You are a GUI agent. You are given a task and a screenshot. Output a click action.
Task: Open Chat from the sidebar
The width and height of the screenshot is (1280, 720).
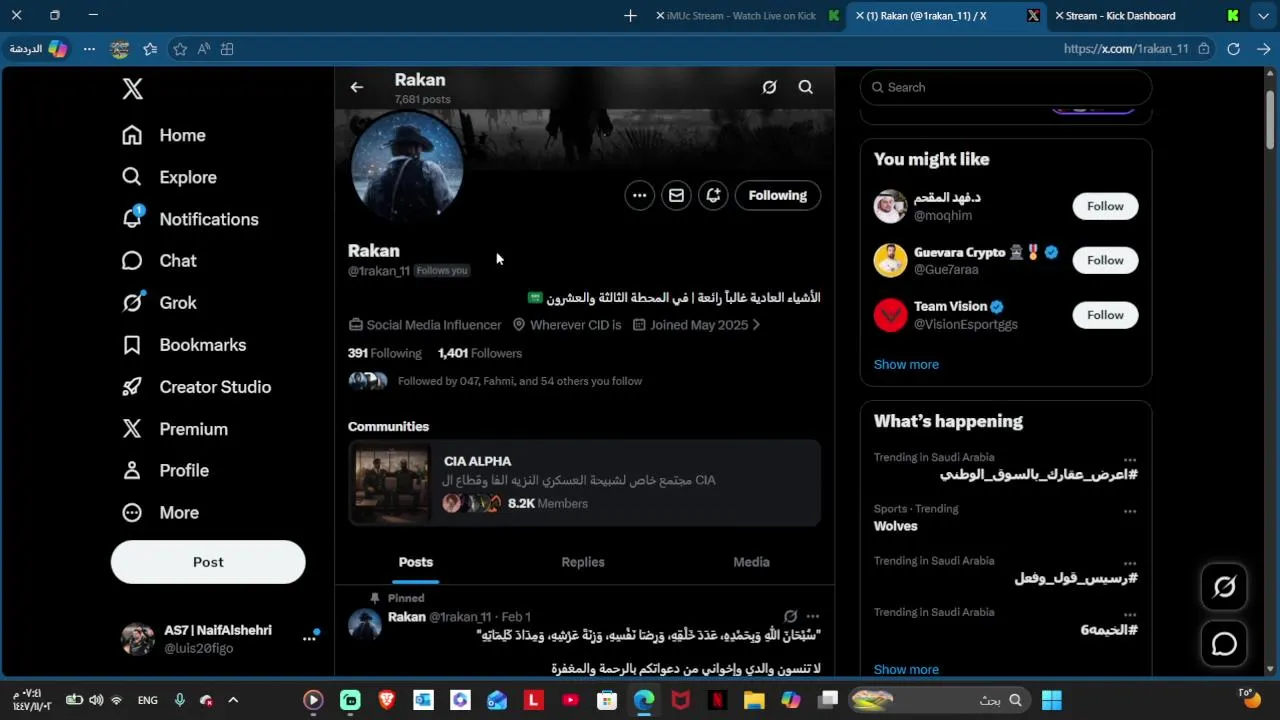click(x=159, y=261)
